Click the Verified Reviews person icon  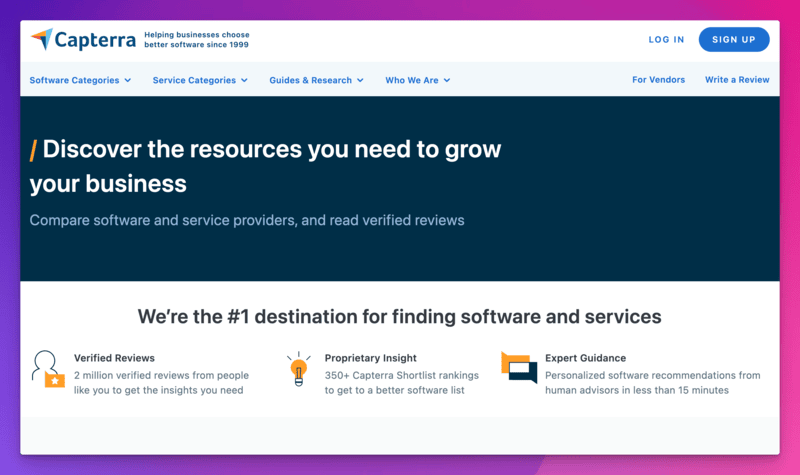tap(48, 369)
